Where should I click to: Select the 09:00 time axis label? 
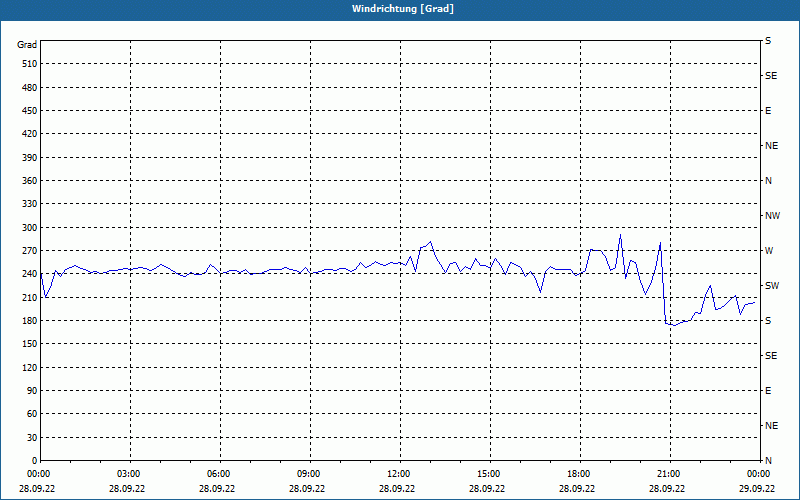point(310,474)
